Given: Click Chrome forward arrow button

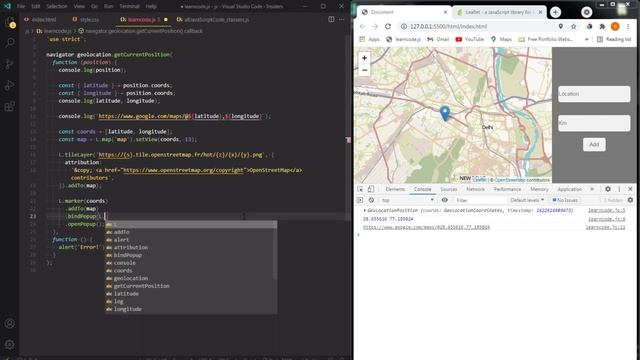Looking at the screenshot, I should coord(375,27).
